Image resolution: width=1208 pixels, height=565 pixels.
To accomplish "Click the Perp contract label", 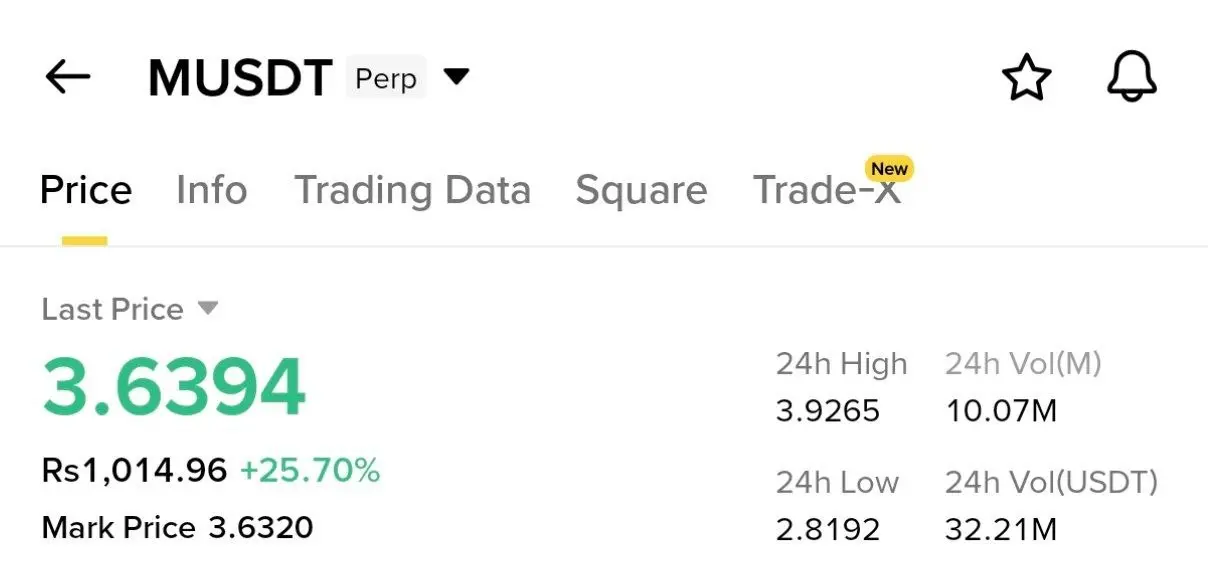I will [385, 78].
